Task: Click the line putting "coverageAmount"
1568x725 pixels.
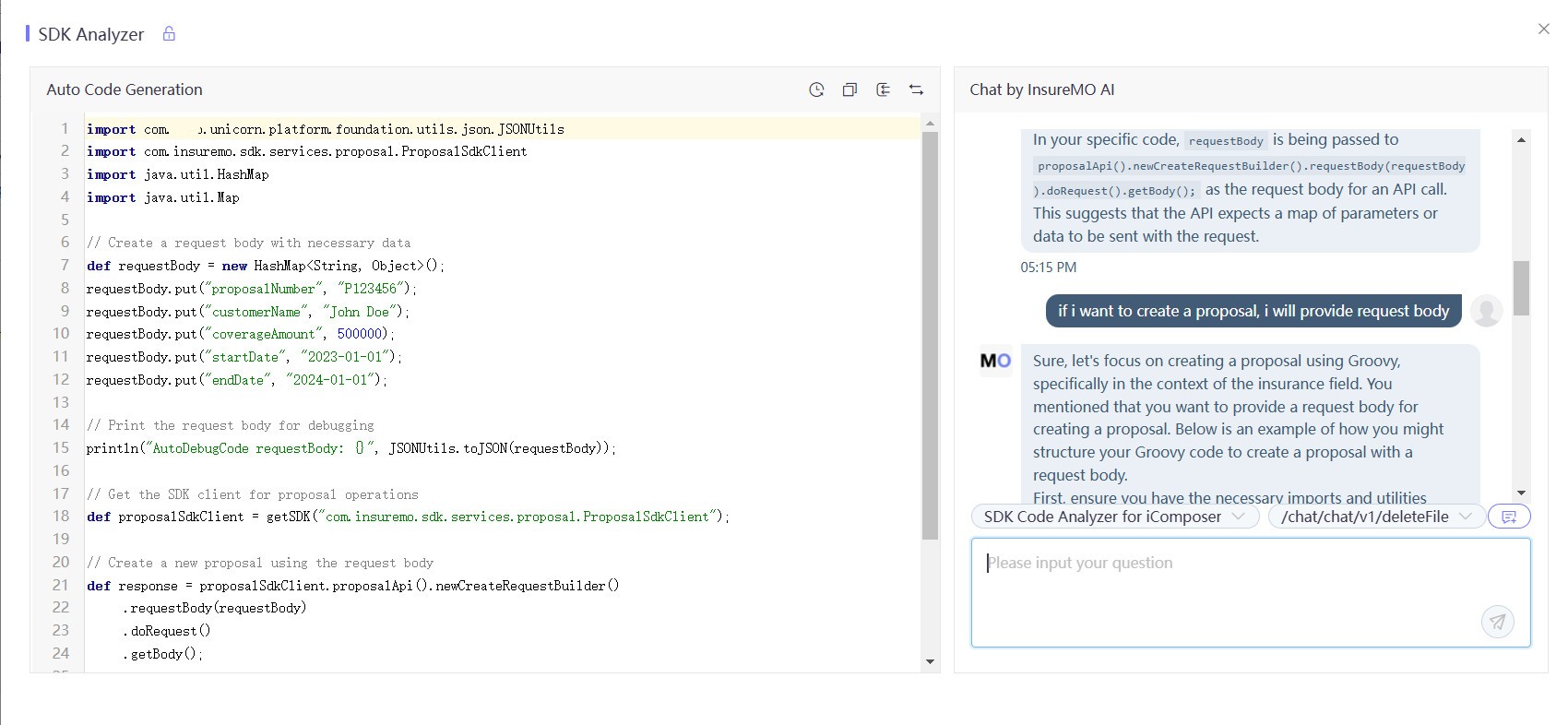Action: 241,334
